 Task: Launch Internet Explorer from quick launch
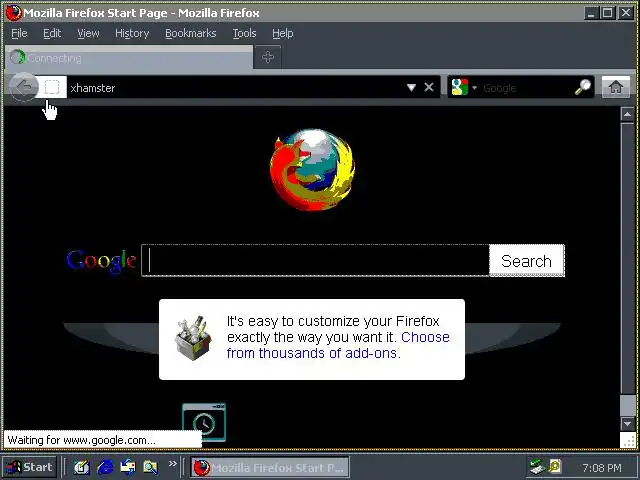[105, 467]
